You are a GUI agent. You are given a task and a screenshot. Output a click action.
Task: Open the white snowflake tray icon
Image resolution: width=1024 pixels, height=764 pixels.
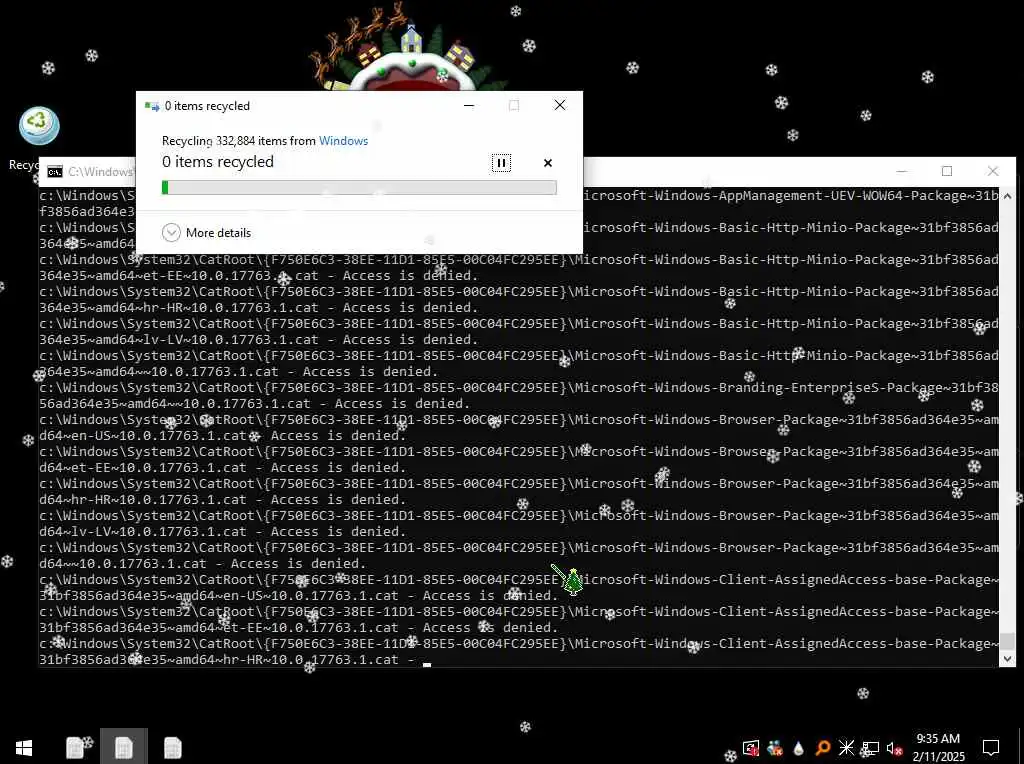(846, 748)
